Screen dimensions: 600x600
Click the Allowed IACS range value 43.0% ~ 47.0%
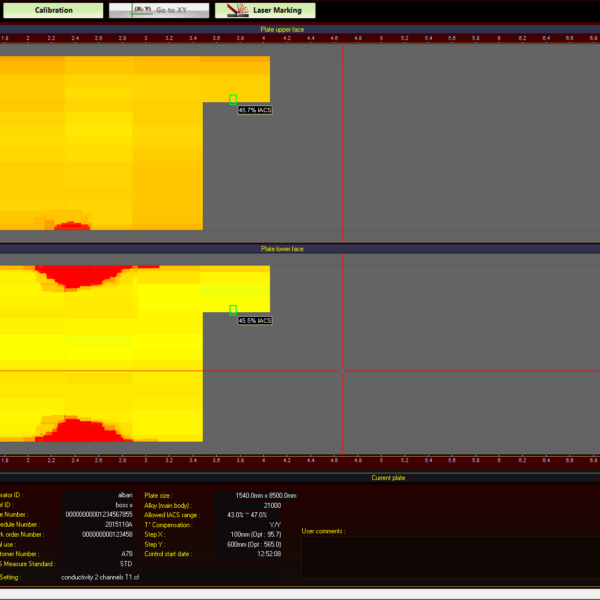coord(248,515)
